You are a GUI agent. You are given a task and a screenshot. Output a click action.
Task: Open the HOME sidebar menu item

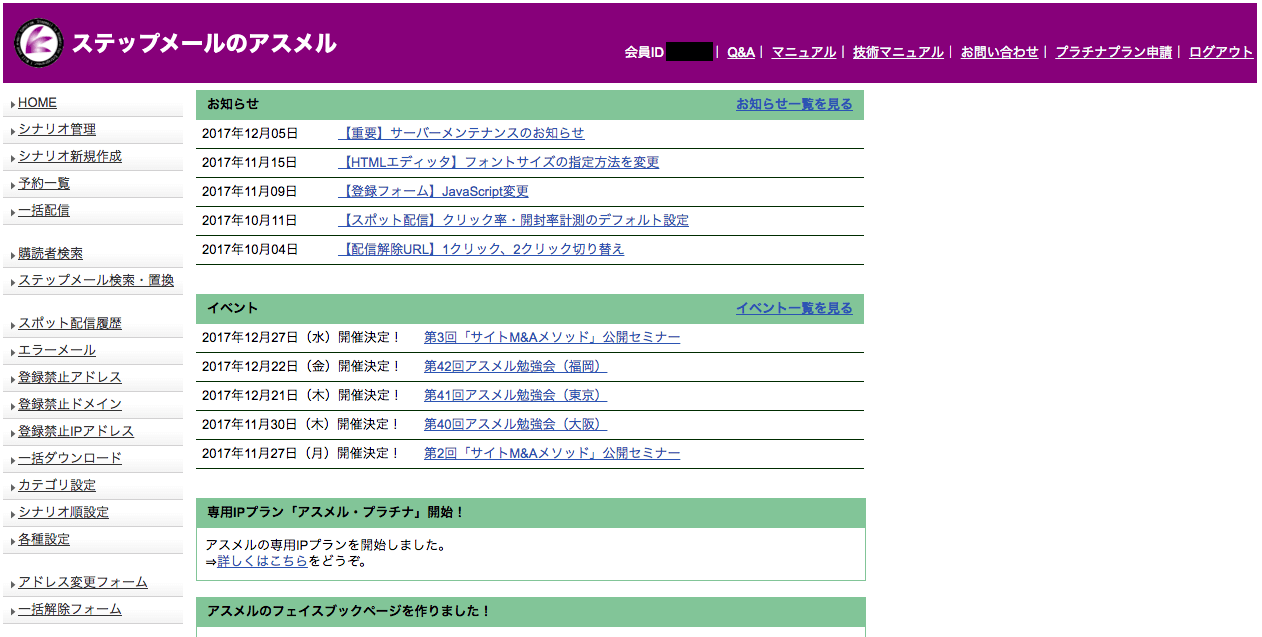click(37, 103)
